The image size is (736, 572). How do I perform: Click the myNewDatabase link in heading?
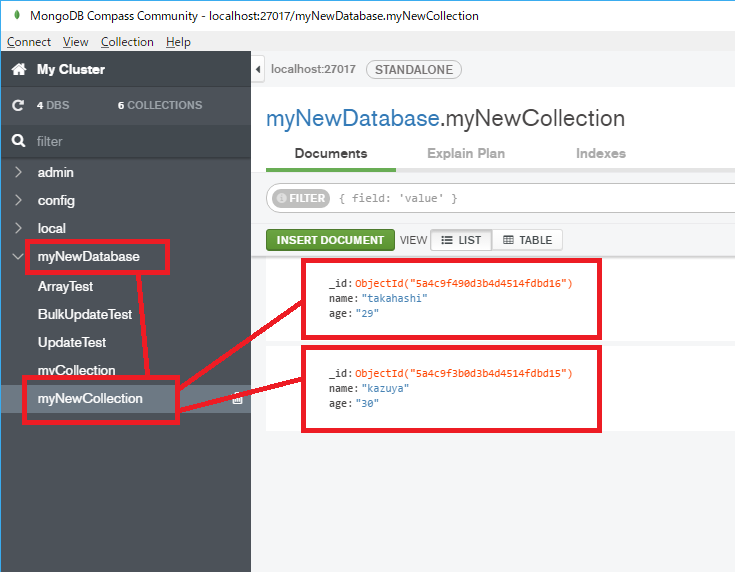pyautogui.click(x=353, y=118)
